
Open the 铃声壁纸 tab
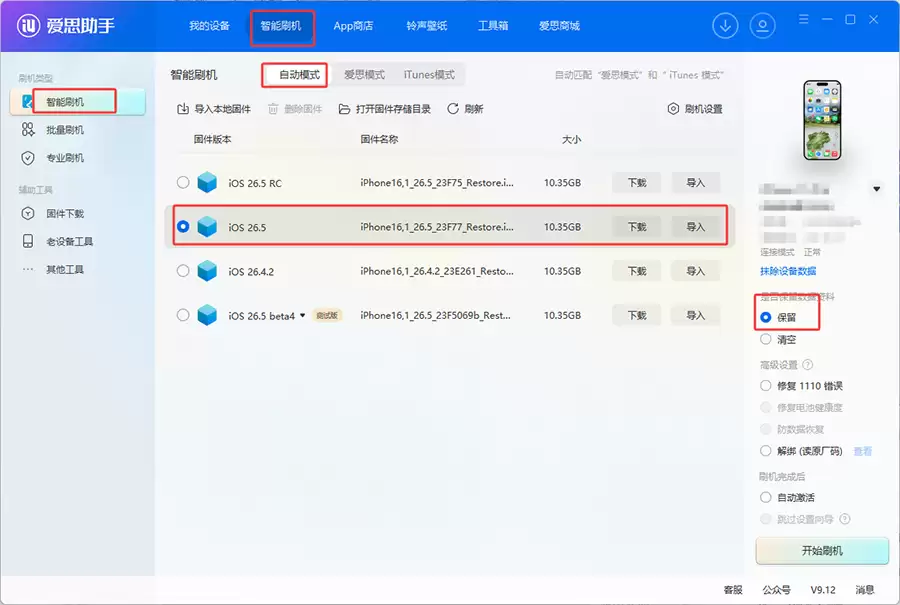point(426,26)
